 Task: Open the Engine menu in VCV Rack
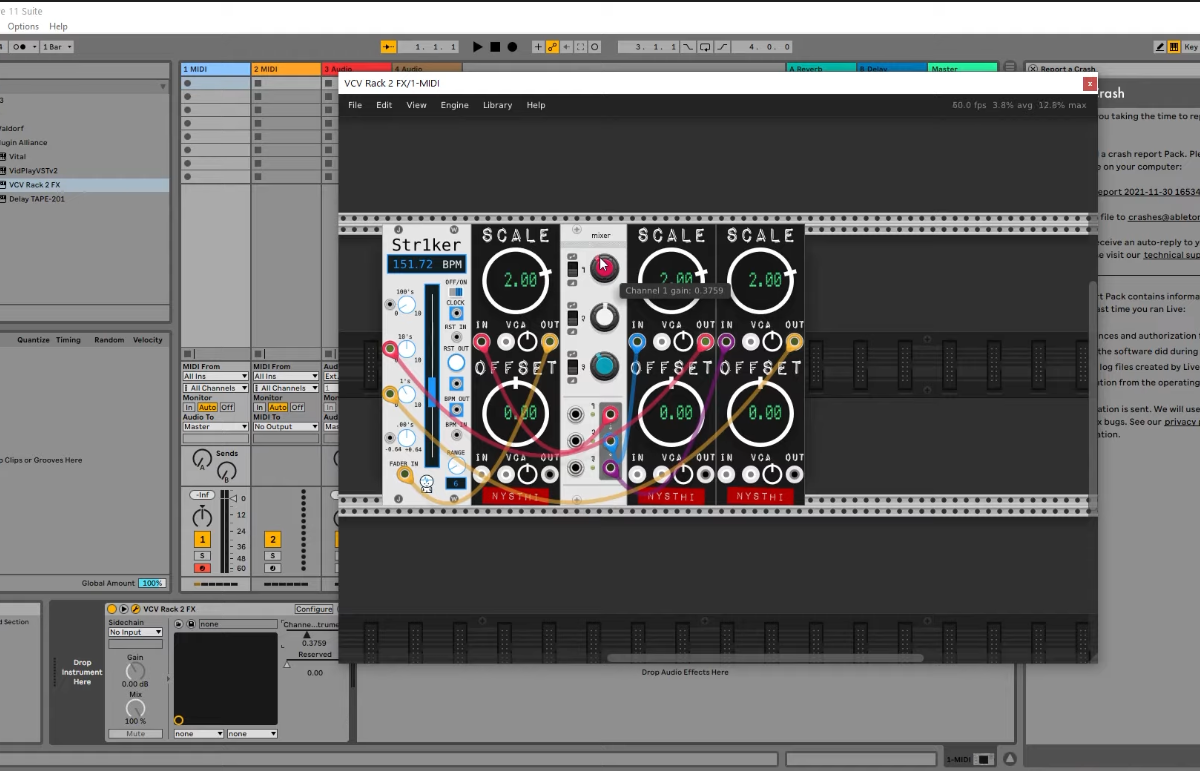[454, 105]
